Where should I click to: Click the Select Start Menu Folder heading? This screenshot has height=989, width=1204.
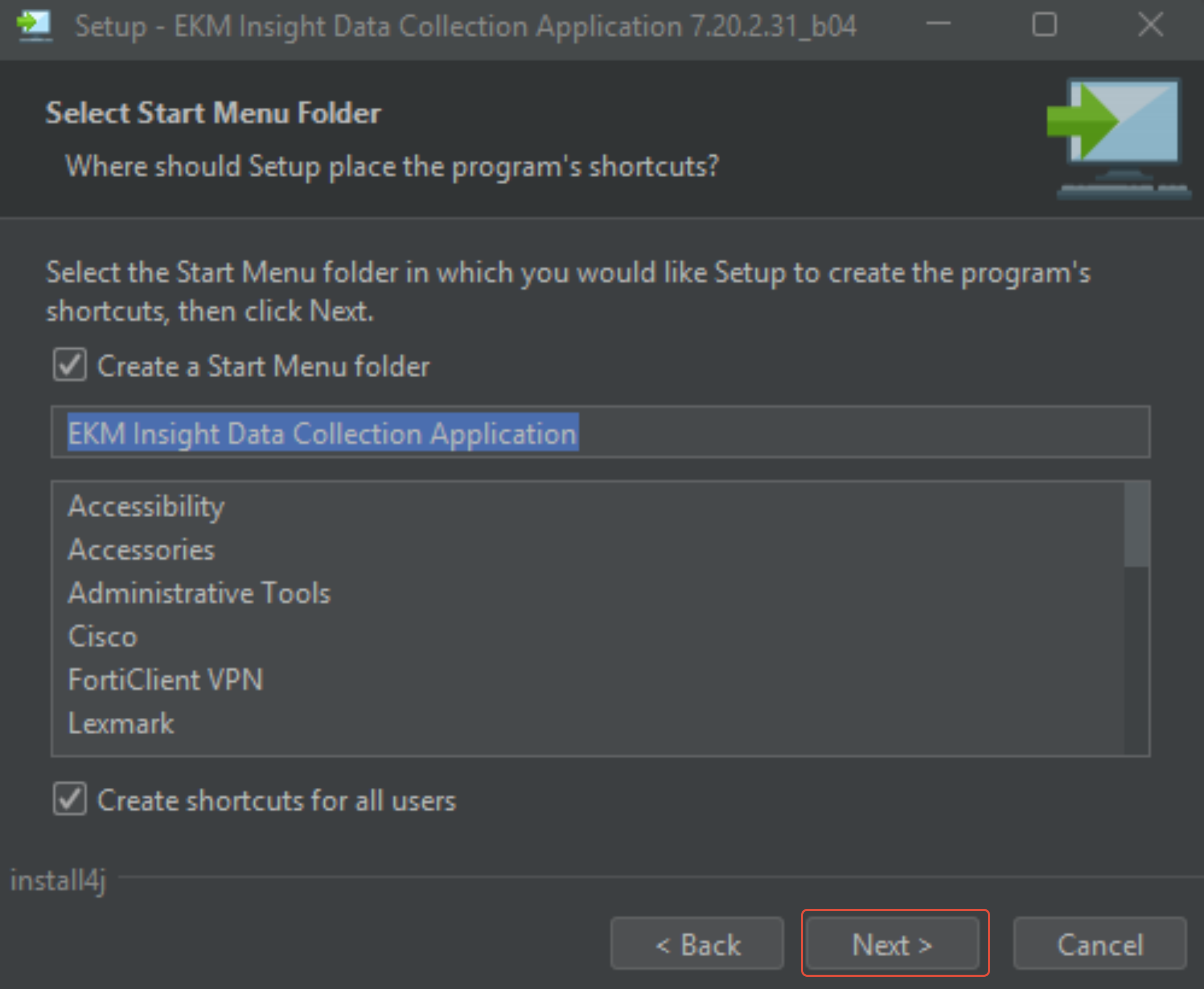[213, 112]
